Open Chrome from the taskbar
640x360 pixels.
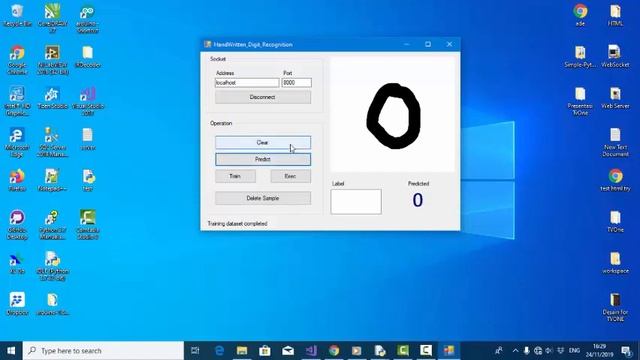click(x=334, y=351)
